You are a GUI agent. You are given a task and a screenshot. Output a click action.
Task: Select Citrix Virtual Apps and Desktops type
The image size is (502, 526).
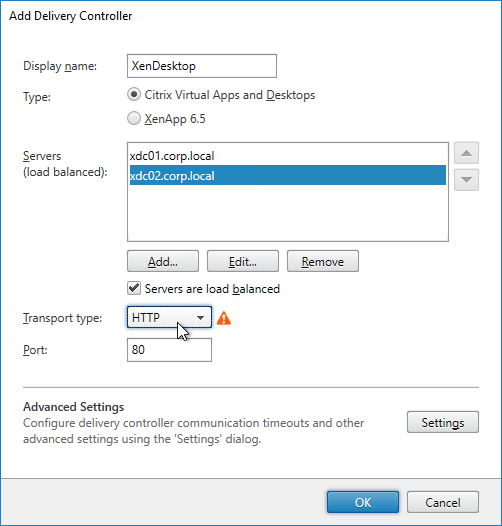click(134, 95)
